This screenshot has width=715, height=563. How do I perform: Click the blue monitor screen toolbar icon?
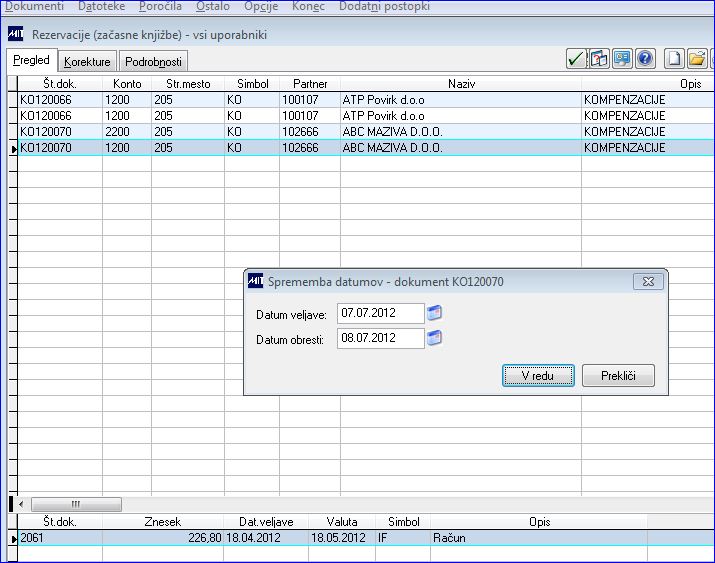(x=622, y=59)
